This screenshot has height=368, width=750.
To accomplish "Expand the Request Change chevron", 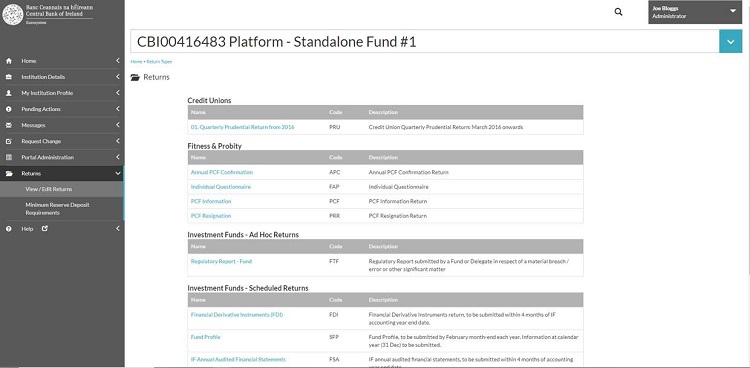I will [x=118, y=141].
